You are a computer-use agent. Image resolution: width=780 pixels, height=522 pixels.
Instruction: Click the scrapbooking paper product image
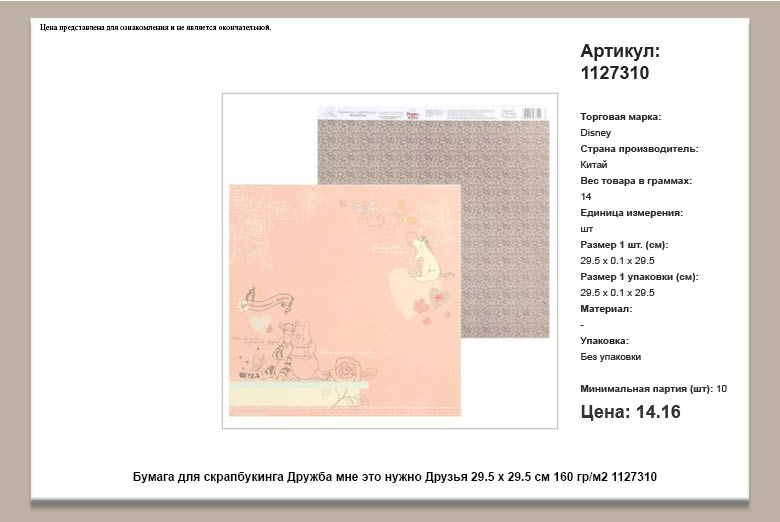click(x=390, y=260)
